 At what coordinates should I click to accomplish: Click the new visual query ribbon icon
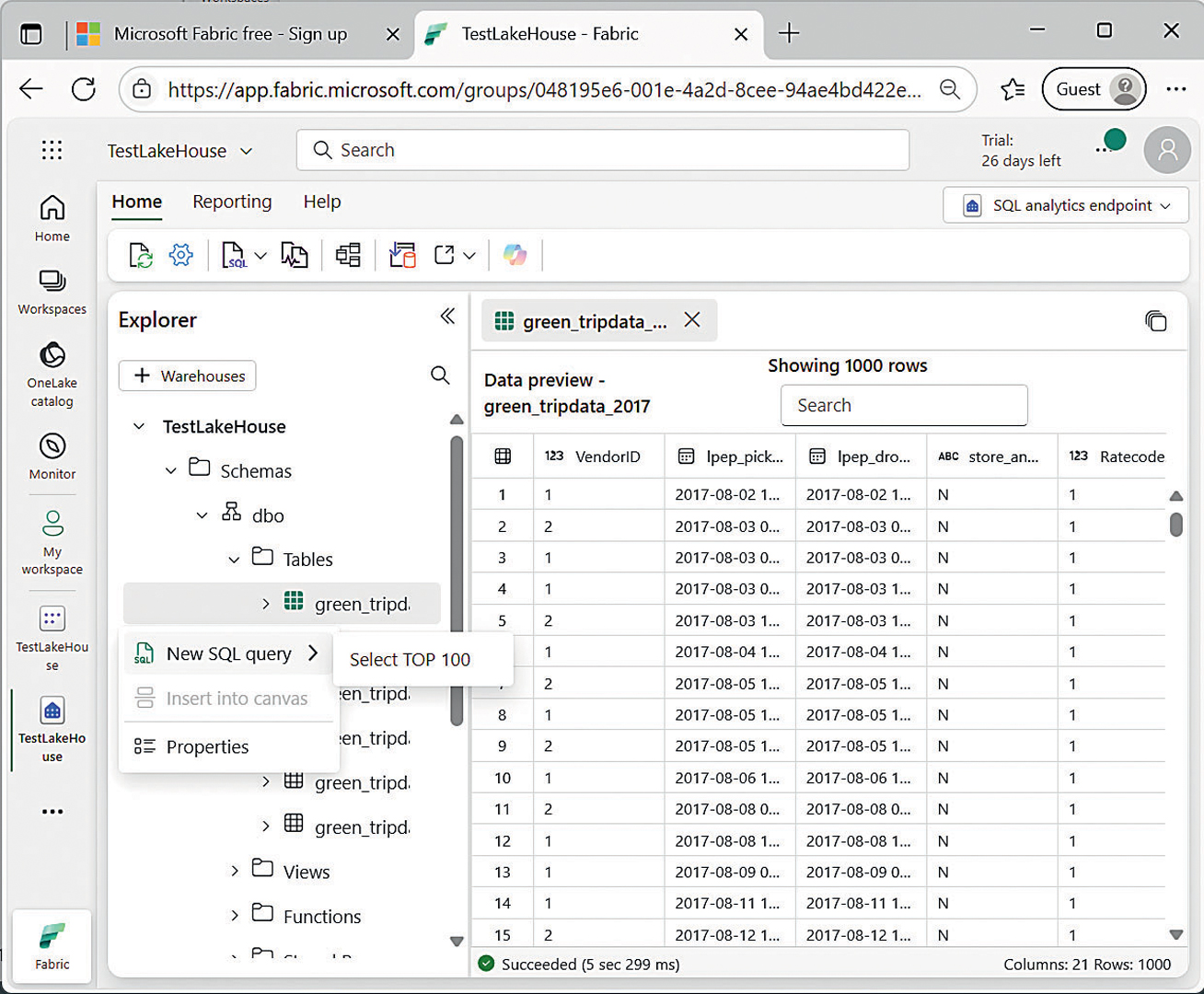pos(295,255)
